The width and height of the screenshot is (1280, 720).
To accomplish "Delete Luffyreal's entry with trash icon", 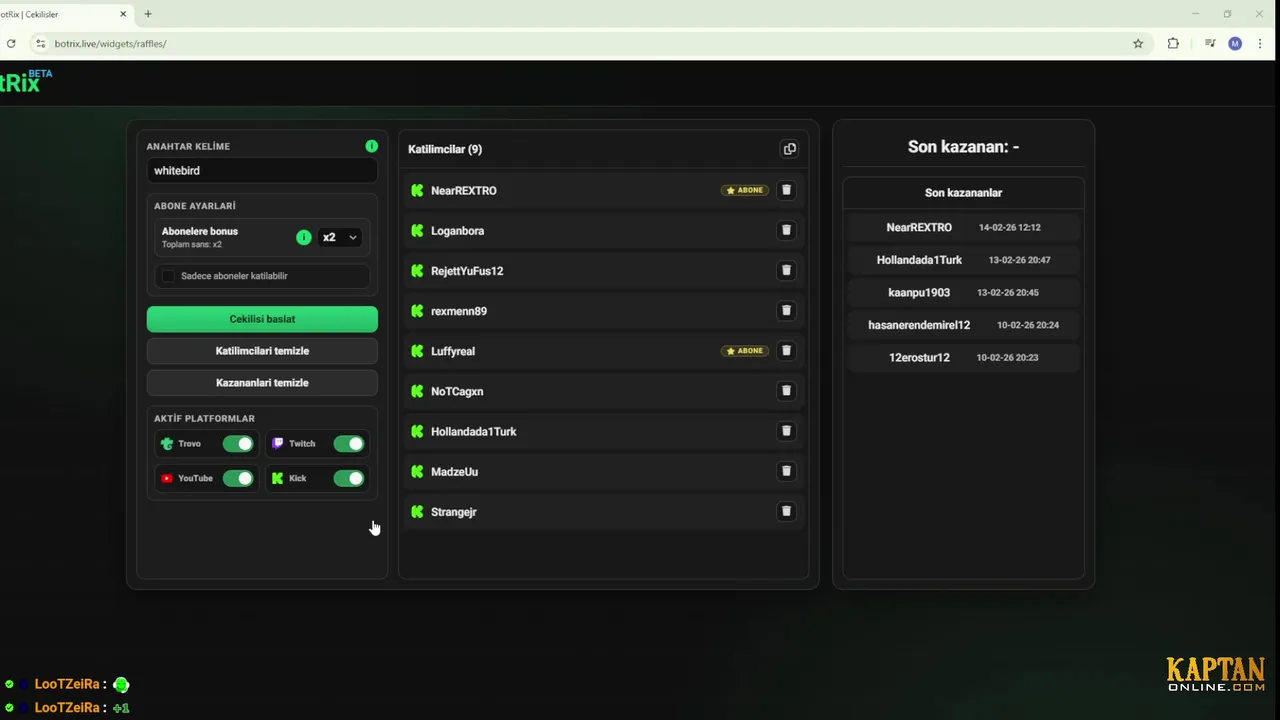I will [x=786, y=351].
